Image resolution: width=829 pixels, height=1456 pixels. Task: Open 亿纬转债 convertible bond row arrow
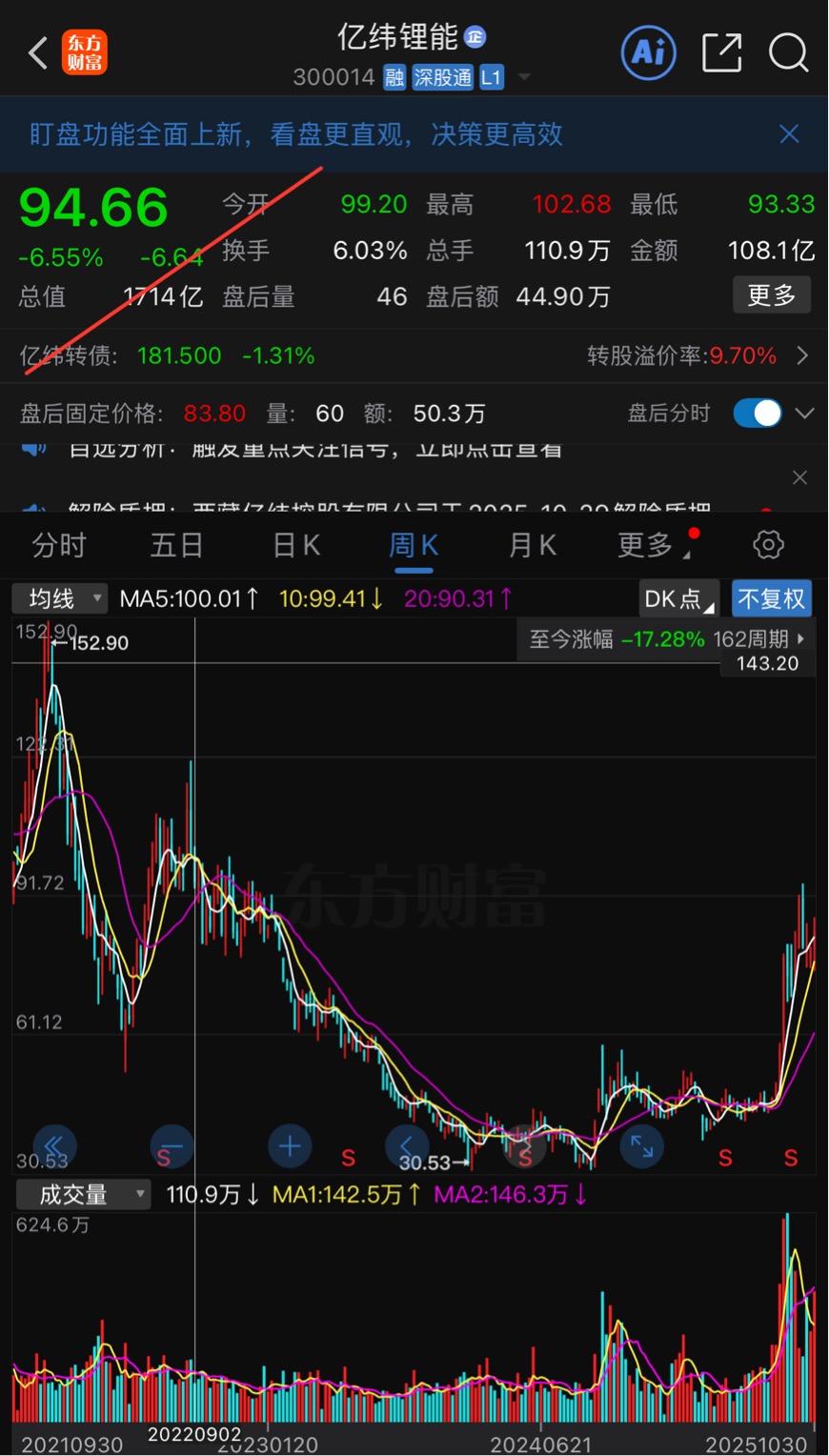802,355
